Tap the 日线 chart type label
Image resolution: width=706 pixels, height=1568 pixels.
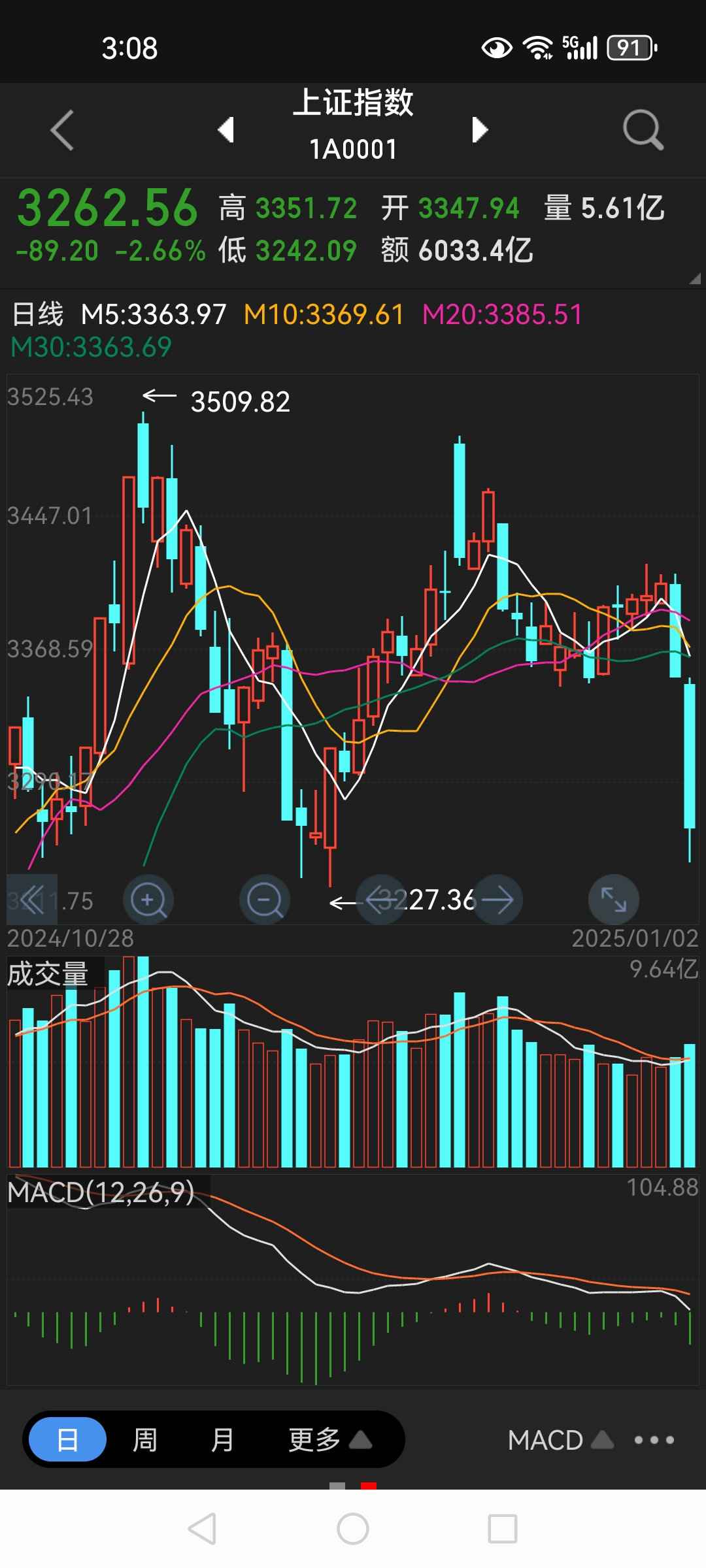pos(38,314)
